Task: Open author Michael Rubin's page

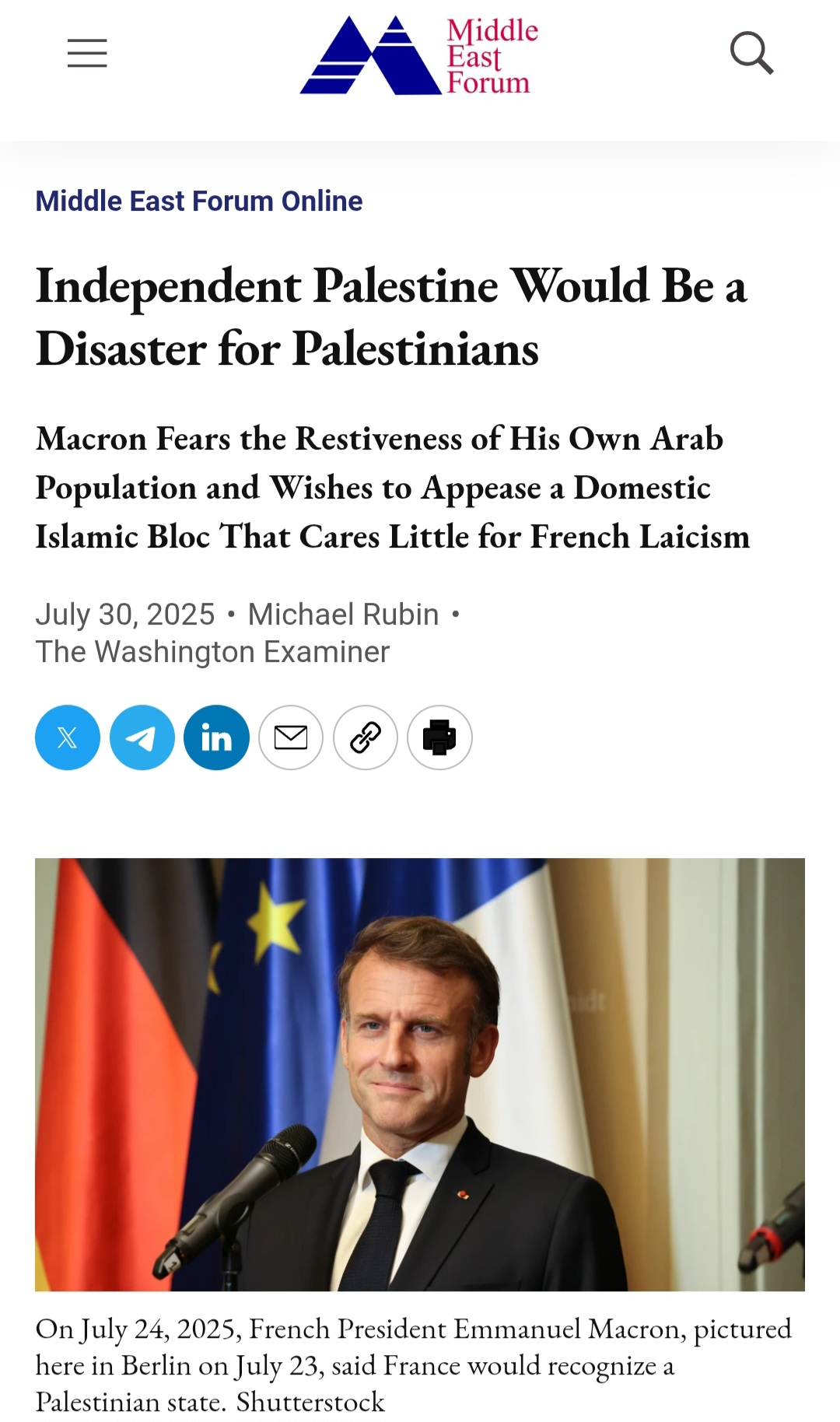Action: click(x=344, y=615)
